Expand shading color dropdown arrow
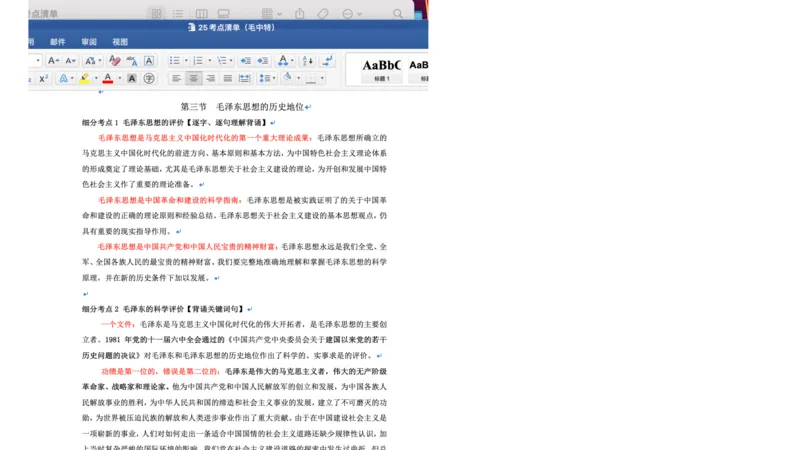800x450 pixels. (x=298, y=78)
